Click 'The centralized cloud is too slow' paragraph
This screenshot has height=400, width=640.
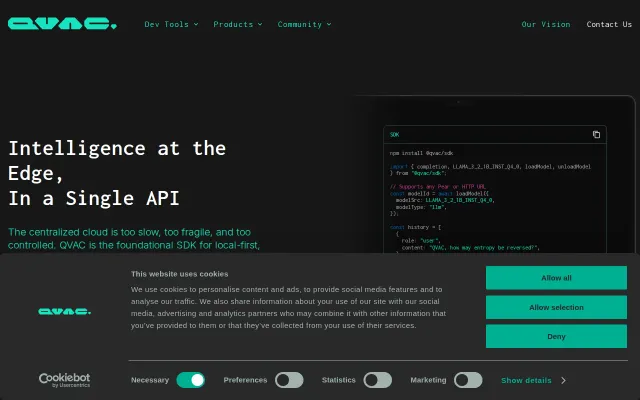click(134, 239)
